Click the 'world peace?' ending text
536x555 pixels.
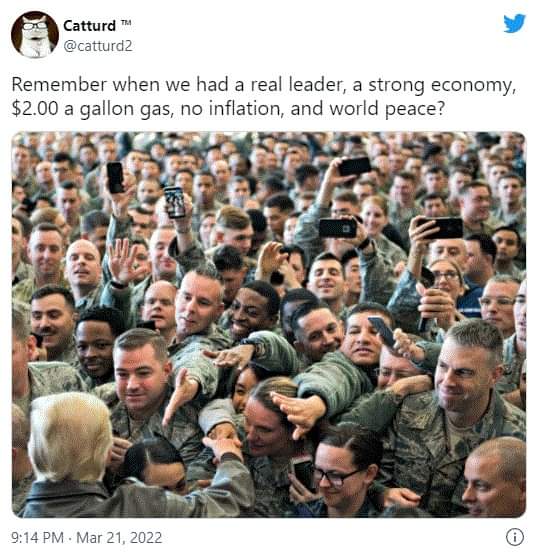point(386,109)
